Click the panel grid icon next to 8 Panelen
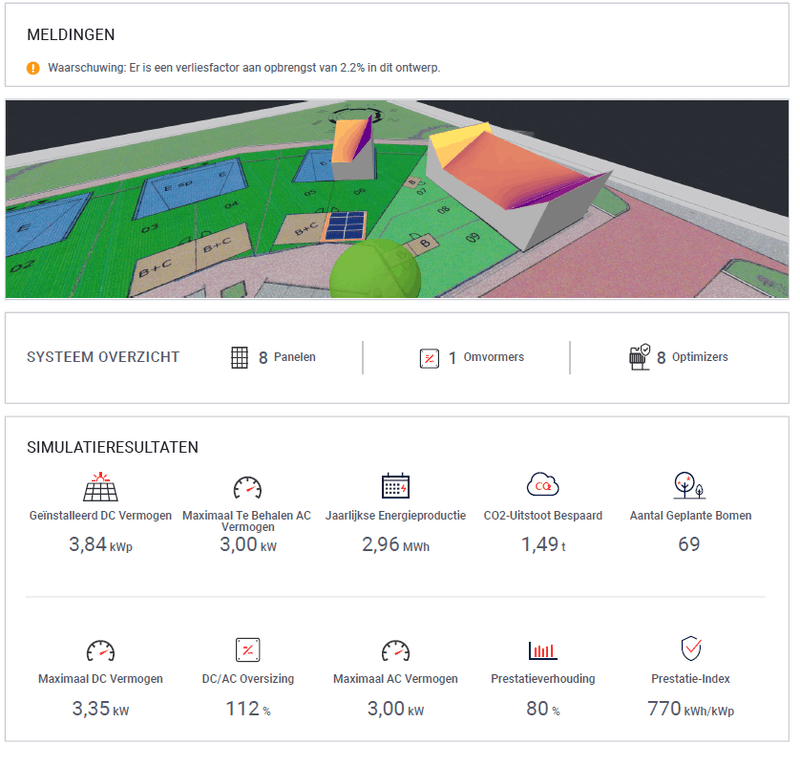 [x=239, y=357]
